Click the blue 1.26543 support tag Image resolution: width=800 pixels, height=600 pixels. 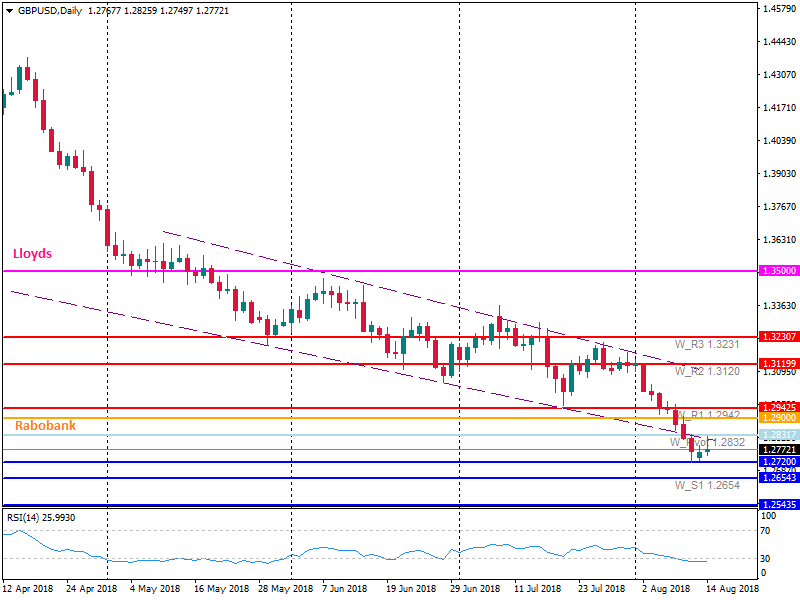coord(777,478)
